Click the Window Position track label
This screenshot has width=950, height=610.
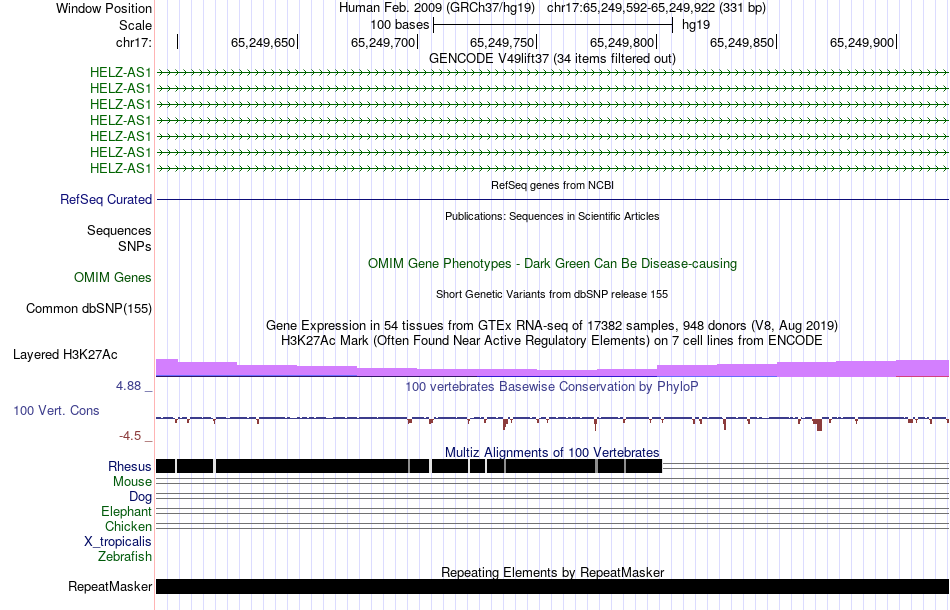(104, 8)
